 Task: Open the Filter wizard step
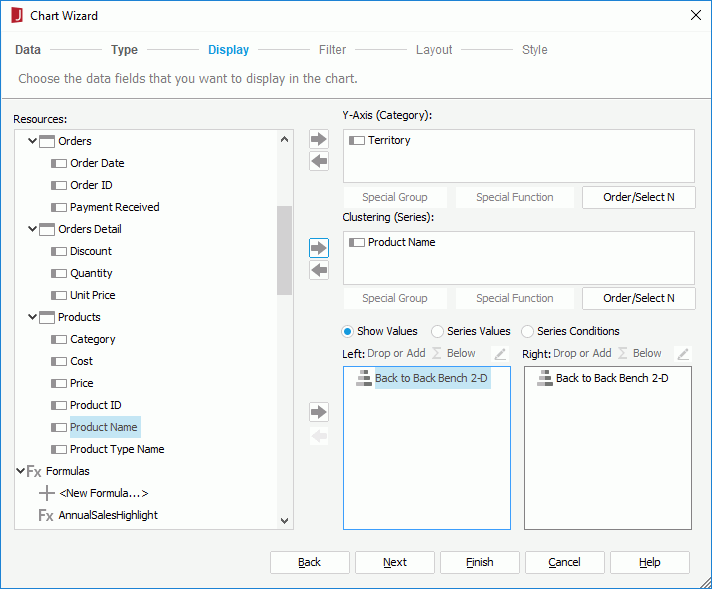(x=332, y=49)
